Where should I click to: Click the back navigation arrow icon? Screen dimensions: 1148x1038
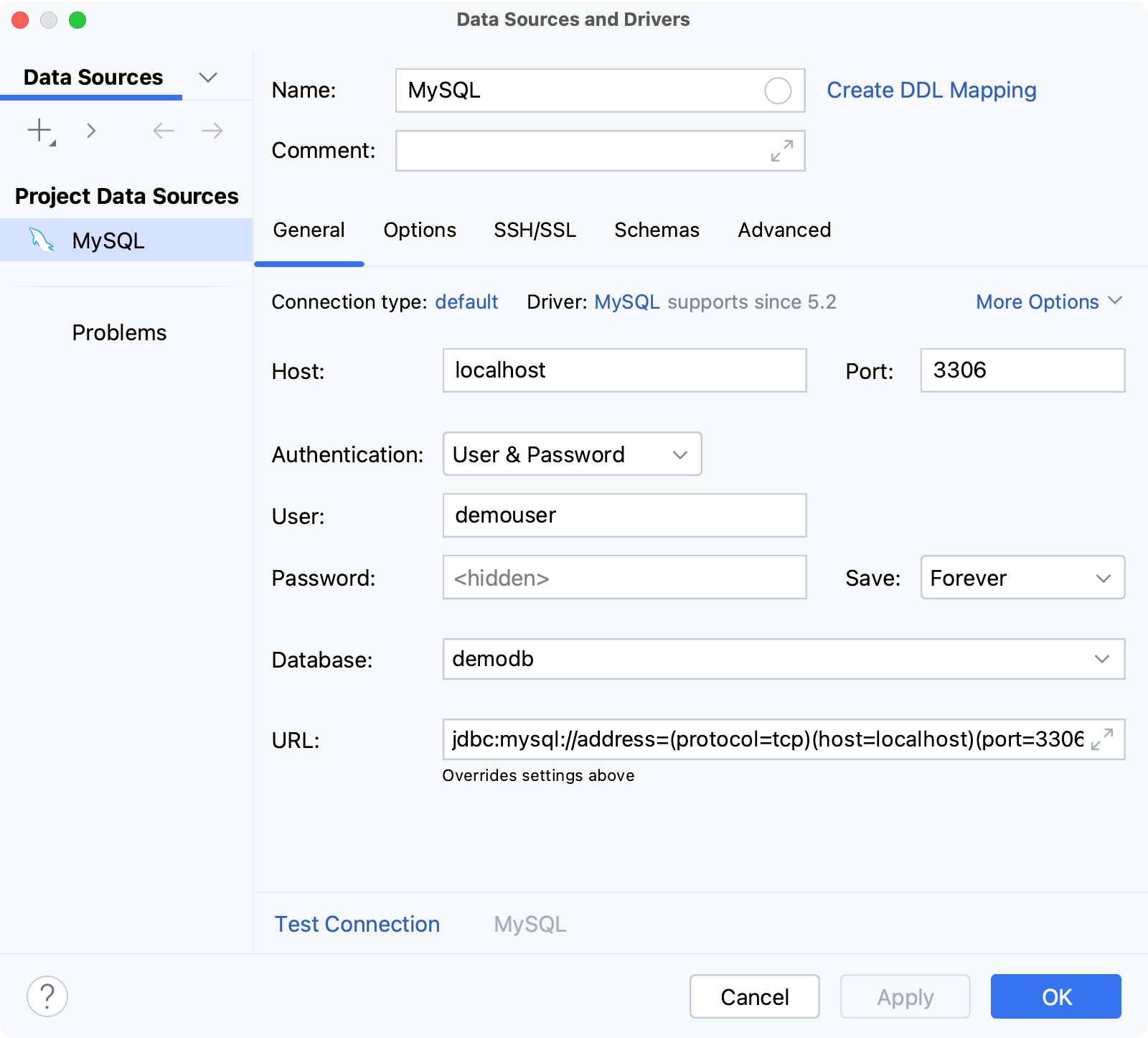163,131
